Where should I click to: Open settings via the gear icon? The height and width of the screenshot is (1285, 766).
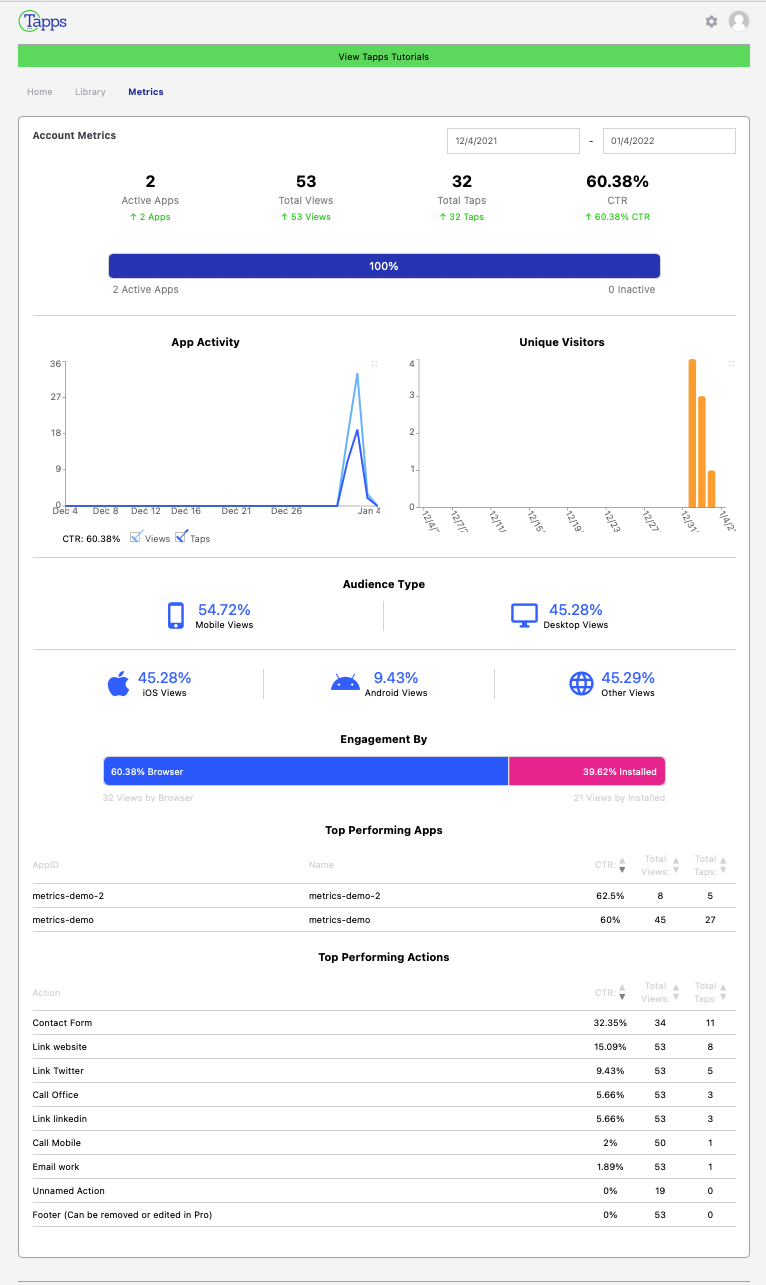711,21
